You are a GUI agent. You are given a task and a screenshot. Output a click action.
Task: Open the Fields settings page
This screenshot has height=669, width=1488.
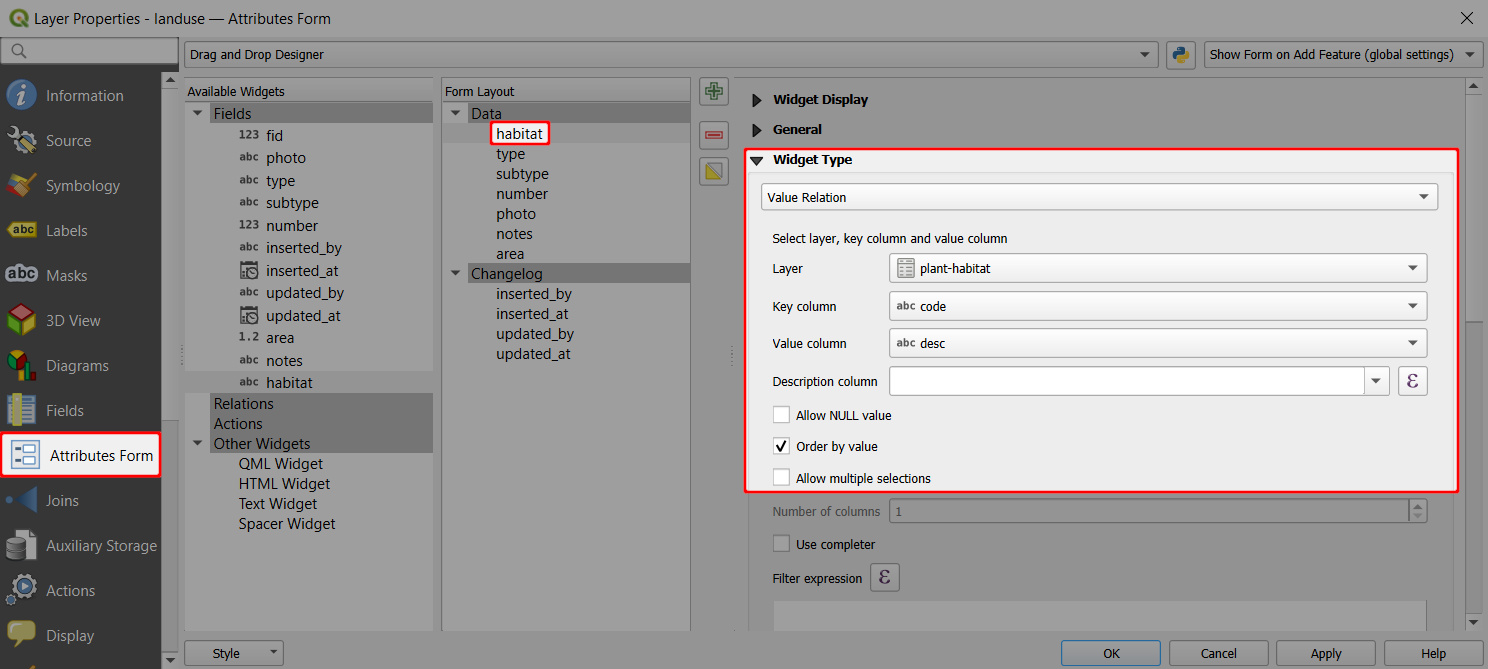click(x=80, y=411)
